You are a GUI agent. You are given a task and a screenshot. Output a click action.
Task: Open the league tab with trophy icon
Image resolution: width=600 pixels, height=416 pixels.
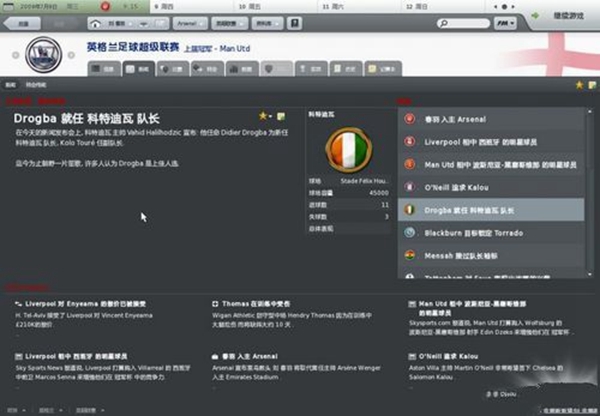tap(311, 69)
